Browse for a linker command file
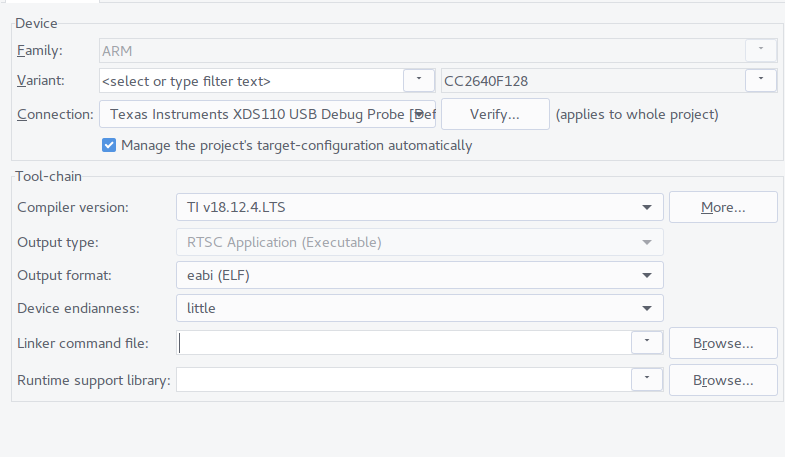The image size is (785, 457). (x=722, y=343)
